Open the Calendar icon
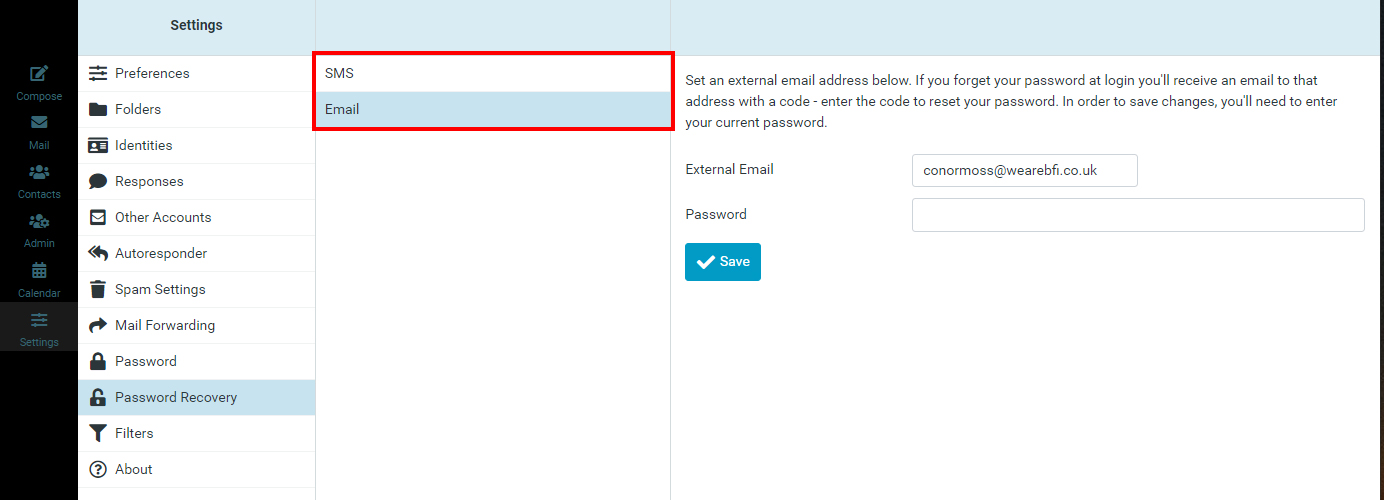 click(x=39, y=270)
